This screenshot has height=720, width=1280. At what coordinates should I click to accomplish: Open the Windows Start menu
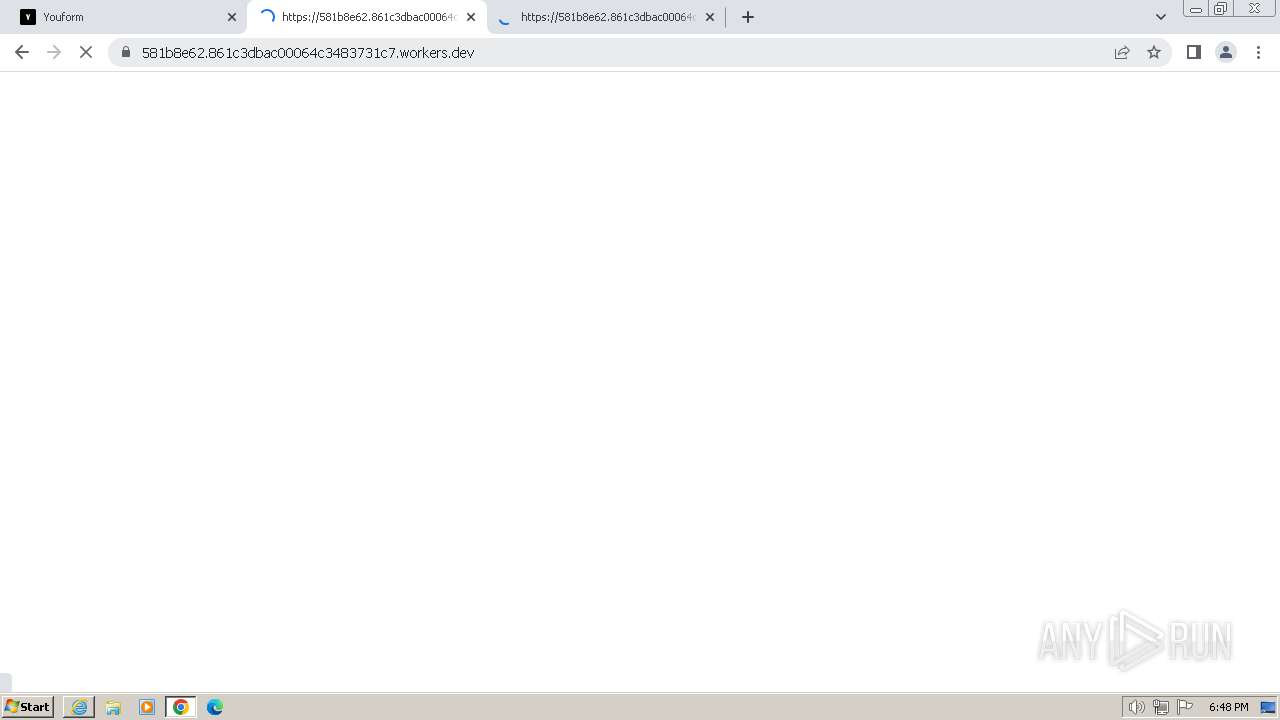[x=28, y=707]
